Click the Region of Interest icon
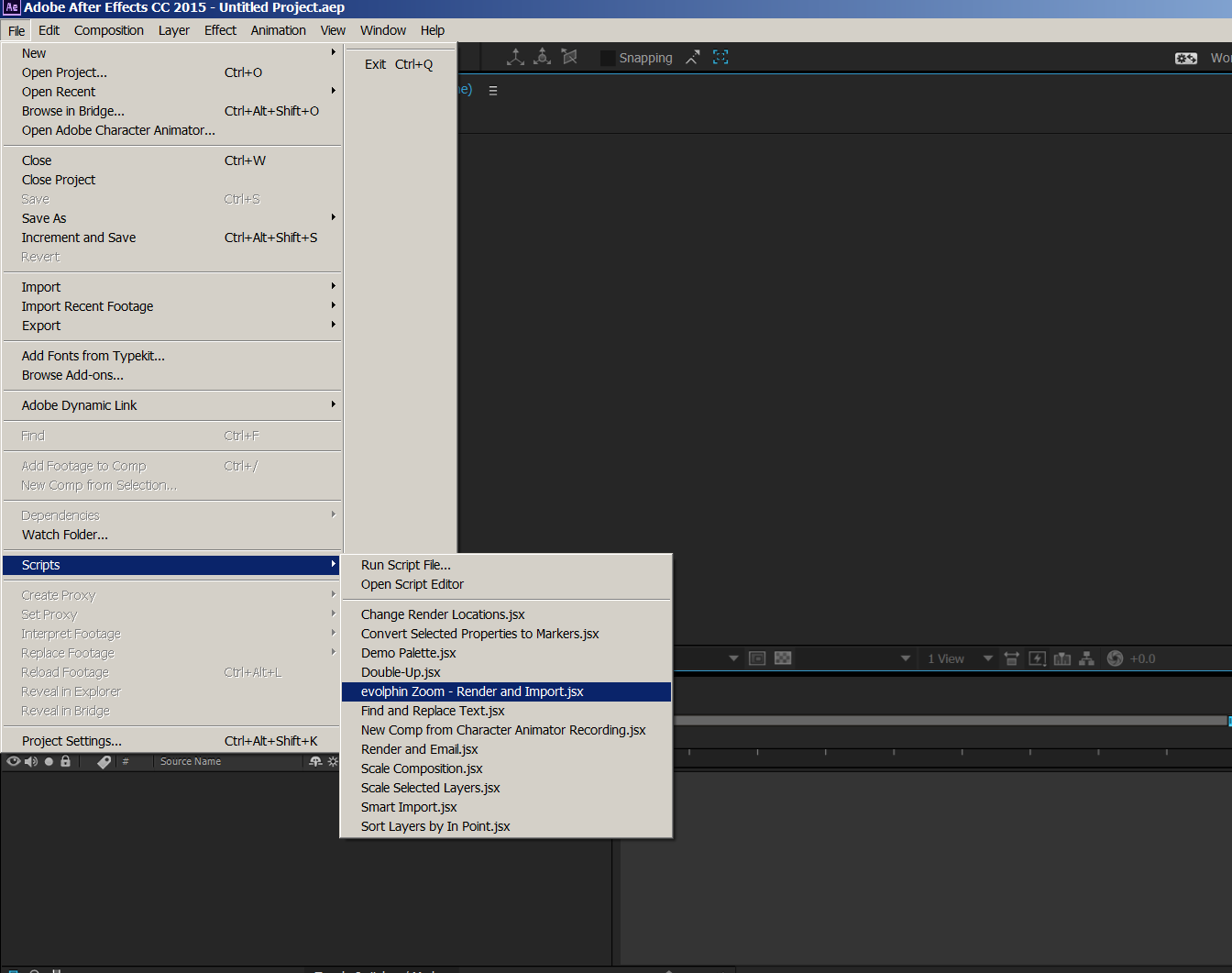 click(757, 658)
